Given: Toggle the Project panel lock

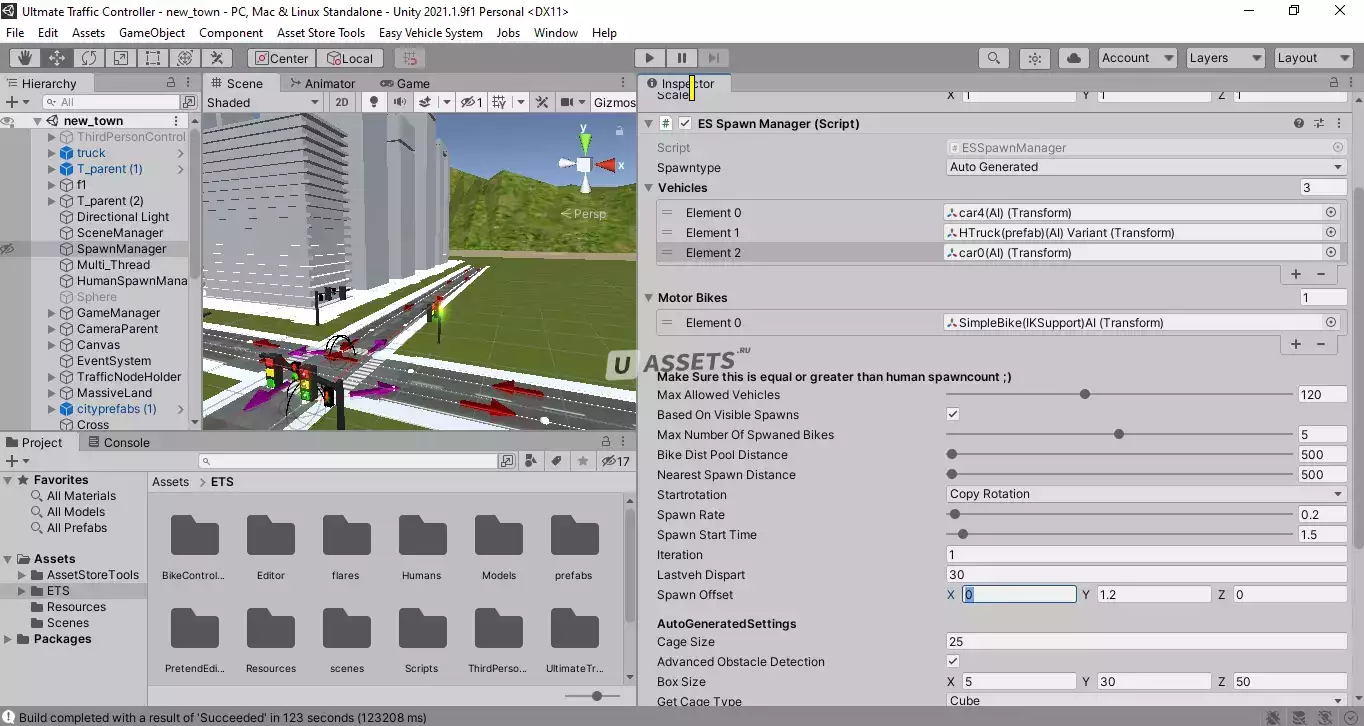Looking at the screenshot, I should 606,442.
